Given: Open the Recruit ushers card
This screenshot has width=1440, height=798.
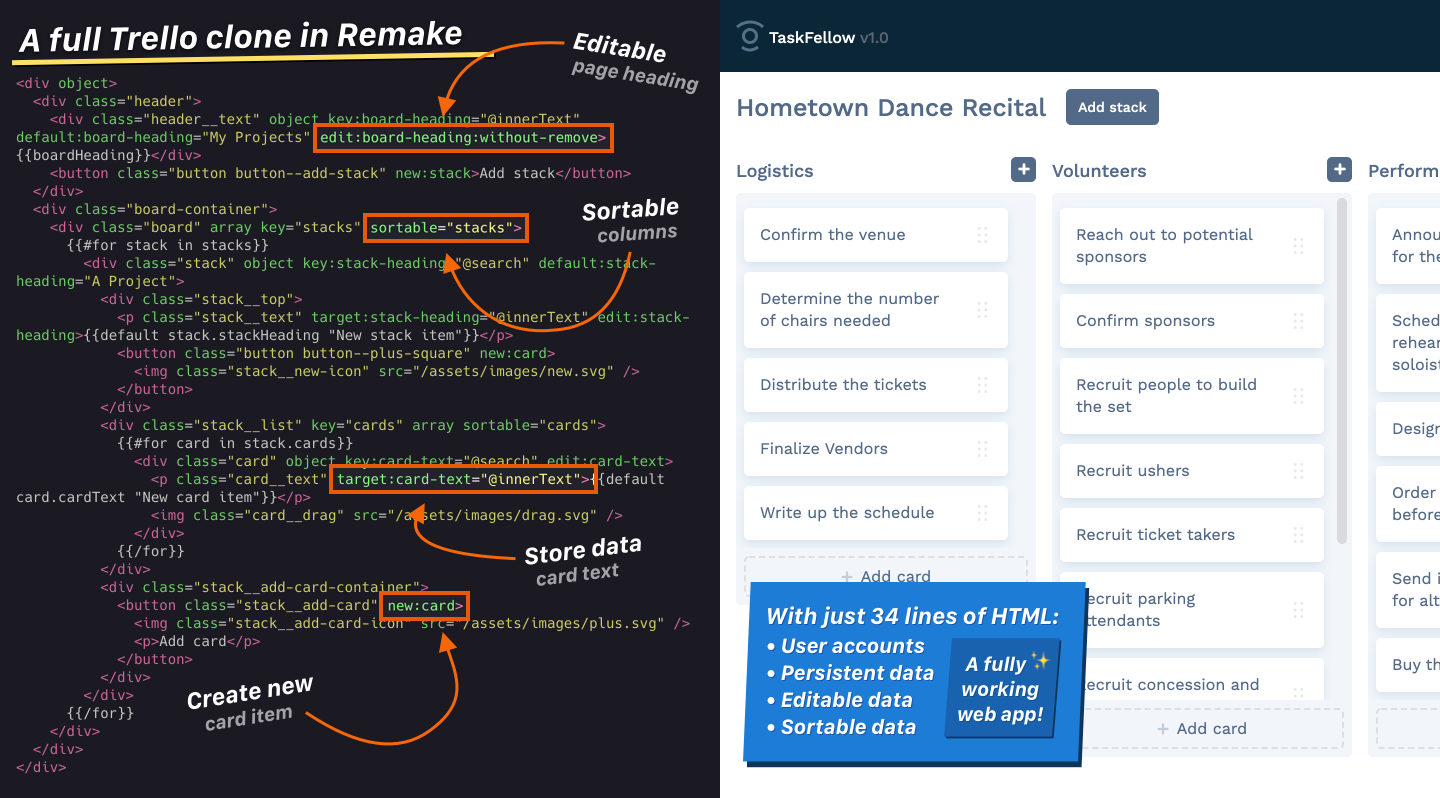Looking at the screenshot, I should [x=1192, y=471].
